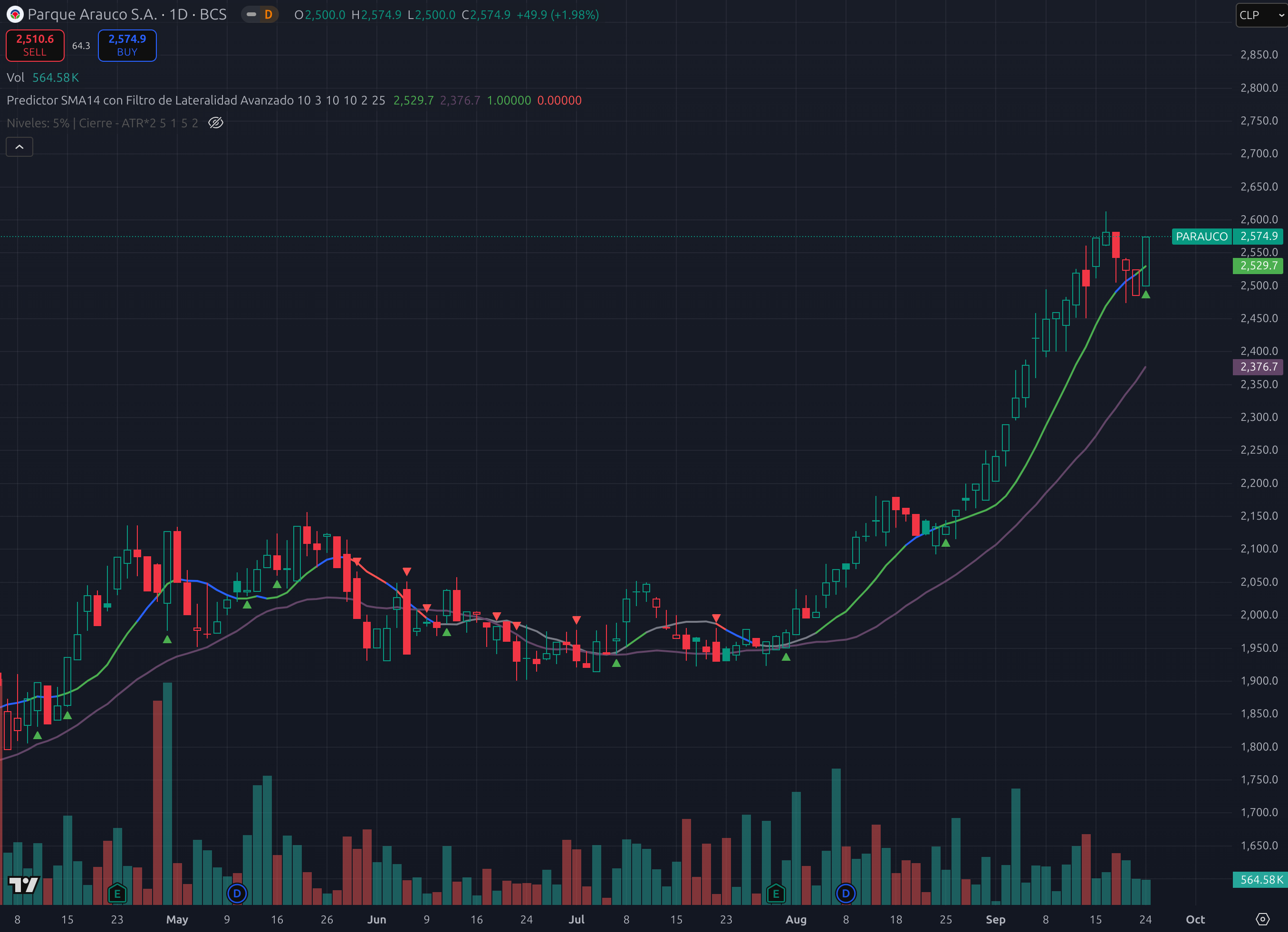
Task: Click the Vol indicator legend label
Action: pos(15,78)
